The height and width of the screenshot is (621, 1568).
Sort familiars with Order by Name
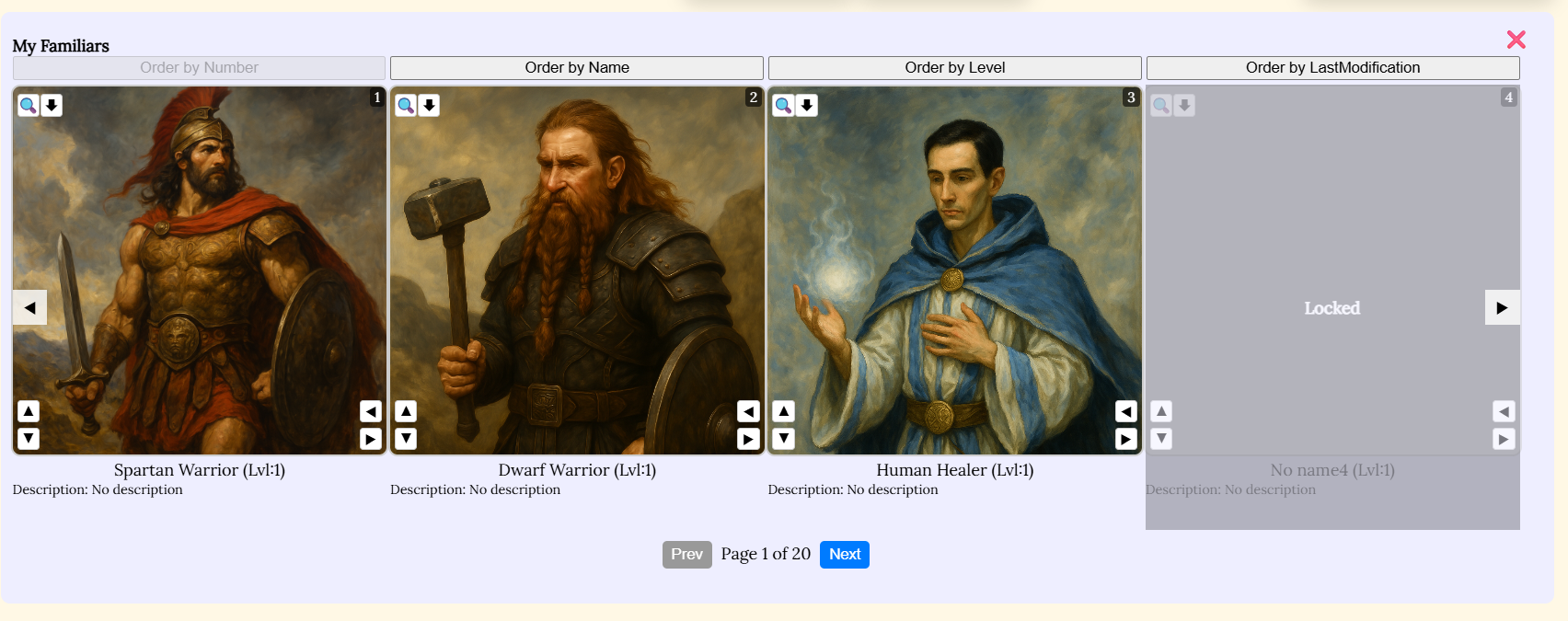pyautogui.click(x=577, y=68)
